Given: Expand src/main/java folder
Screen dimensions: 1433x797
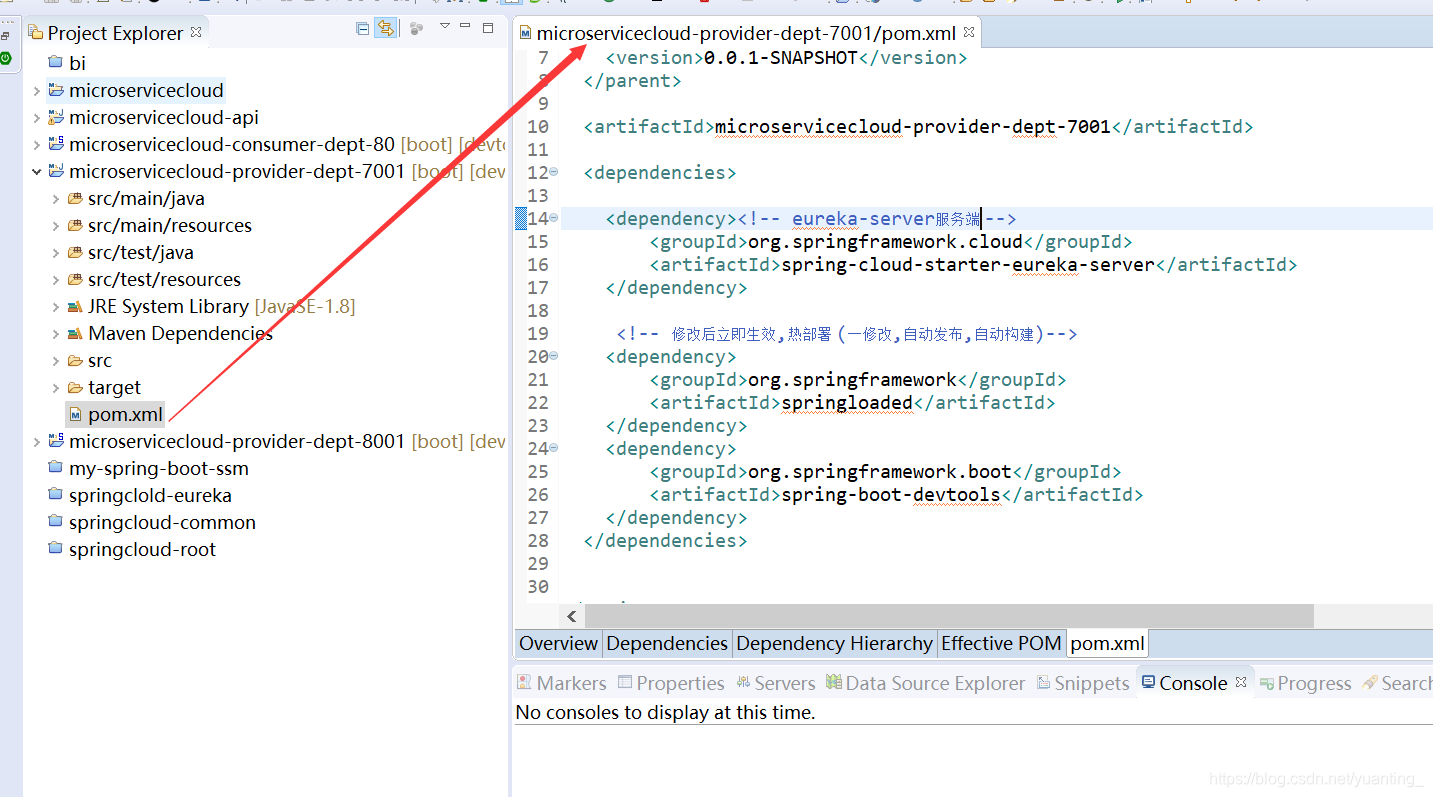Looking at the screenshot, I should point(56,199).
